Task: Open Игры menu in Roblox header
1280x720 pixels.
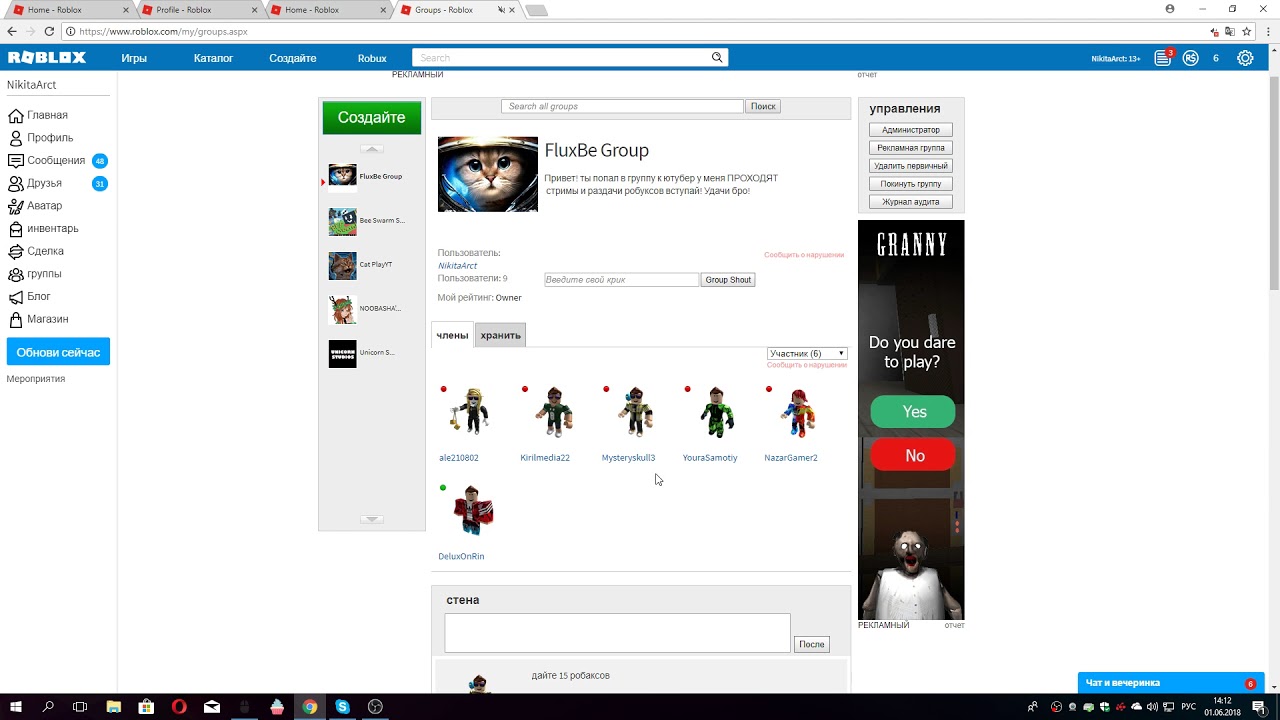Action: point(134,58)
